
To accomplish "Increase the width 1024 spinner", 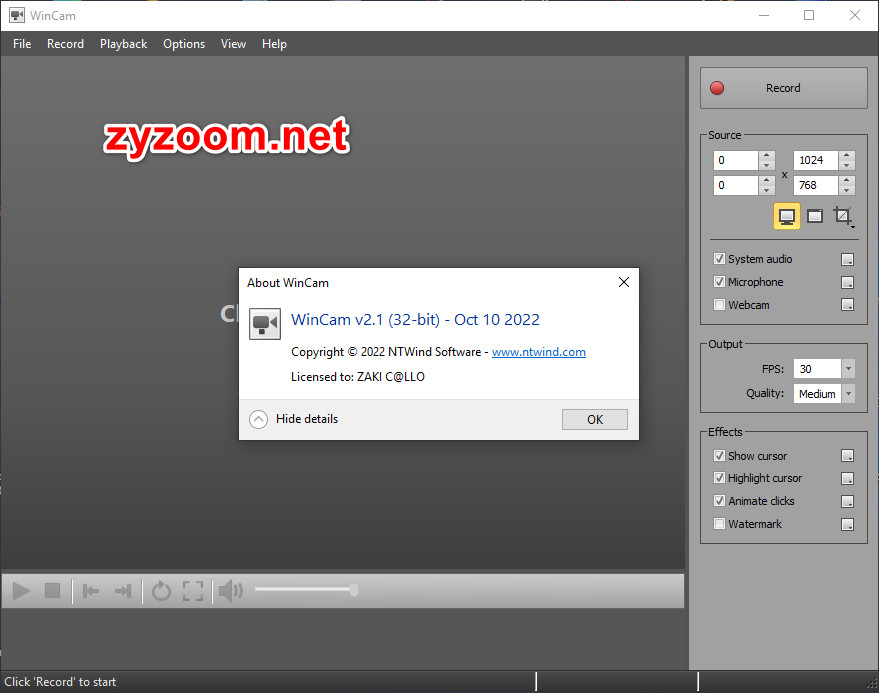I will tap(847, 155).
